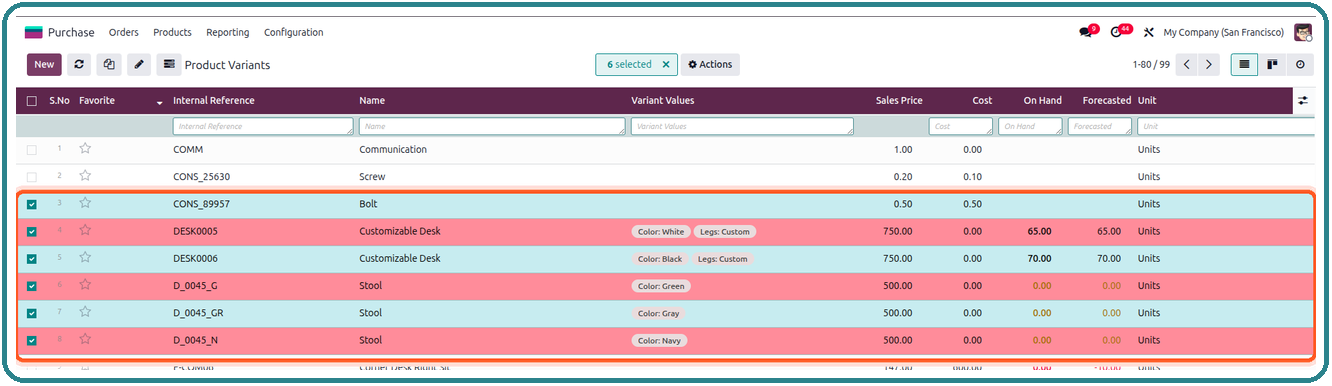Mark Communication product as favorite star
The image size is (1332, 386).
[85, 149]
